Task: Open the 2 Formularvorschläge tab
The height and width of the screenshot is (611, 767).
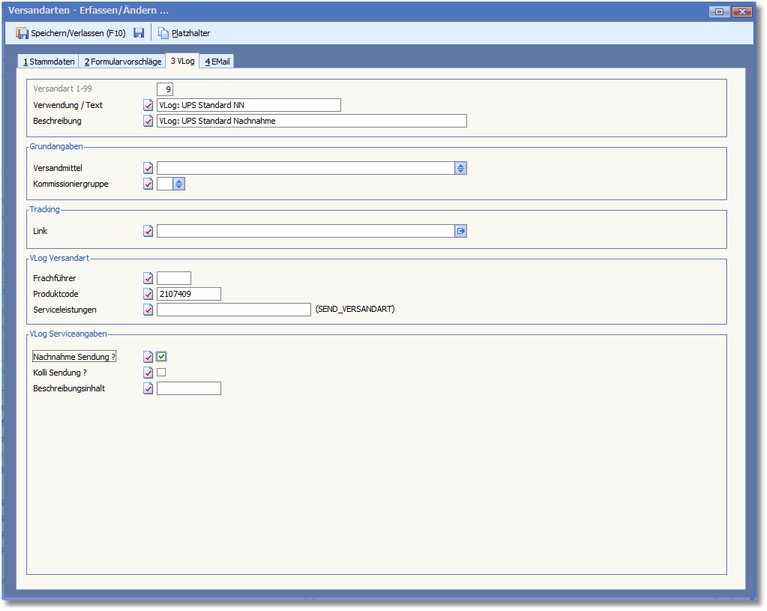Action: pyautogui.click(x=122, y=61)
